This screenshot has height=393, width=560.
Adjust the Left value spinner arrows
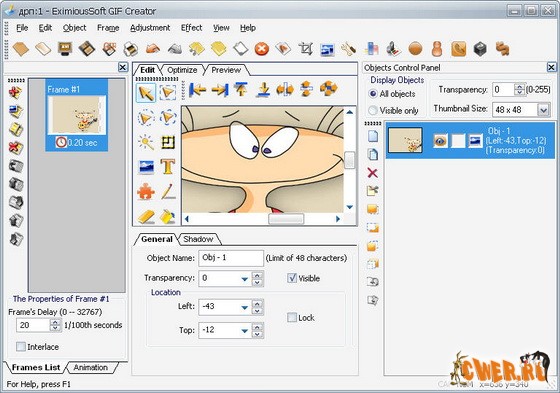(257, 307)
